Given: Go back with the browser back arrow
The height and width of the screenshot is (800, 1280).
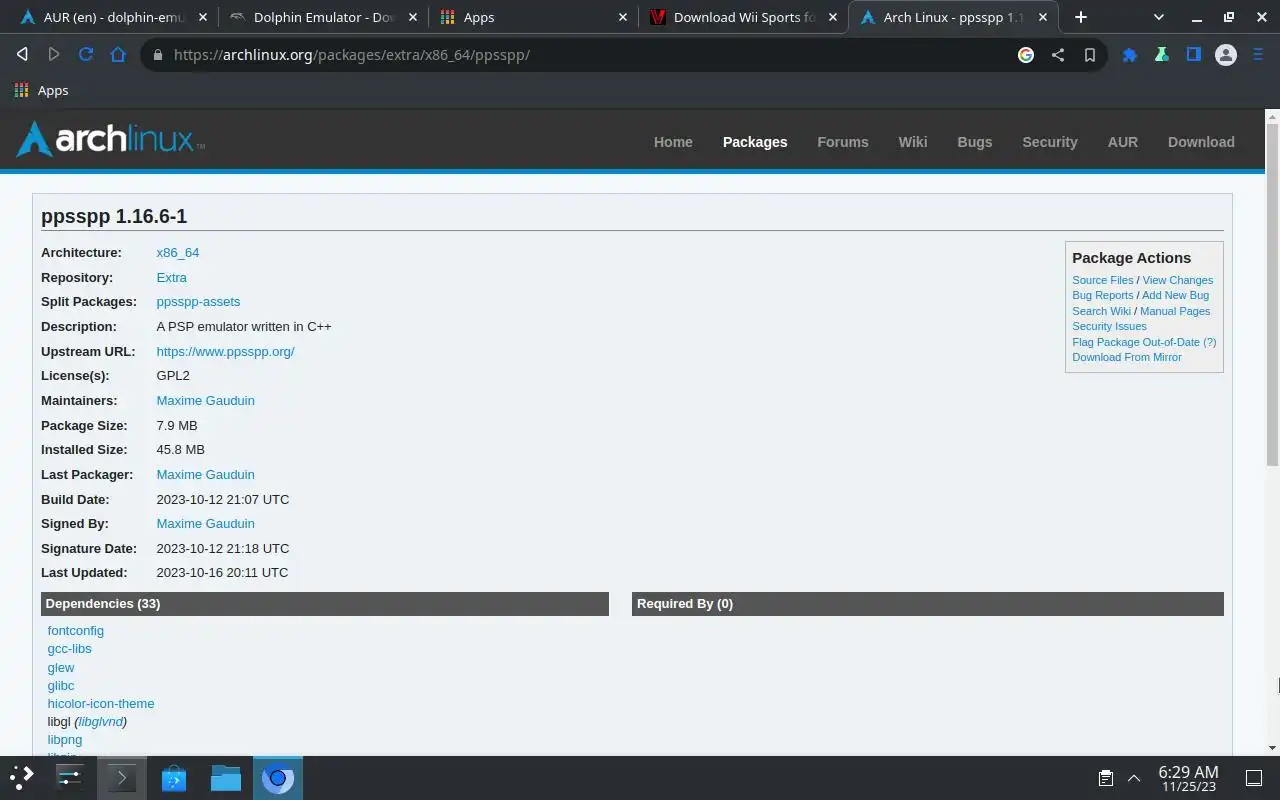Looking at the screenshot, I should click(22, 55).
